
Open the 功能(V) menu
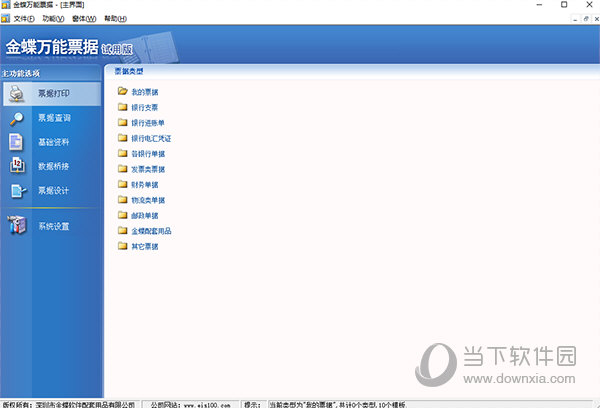[x=53, y=18]
